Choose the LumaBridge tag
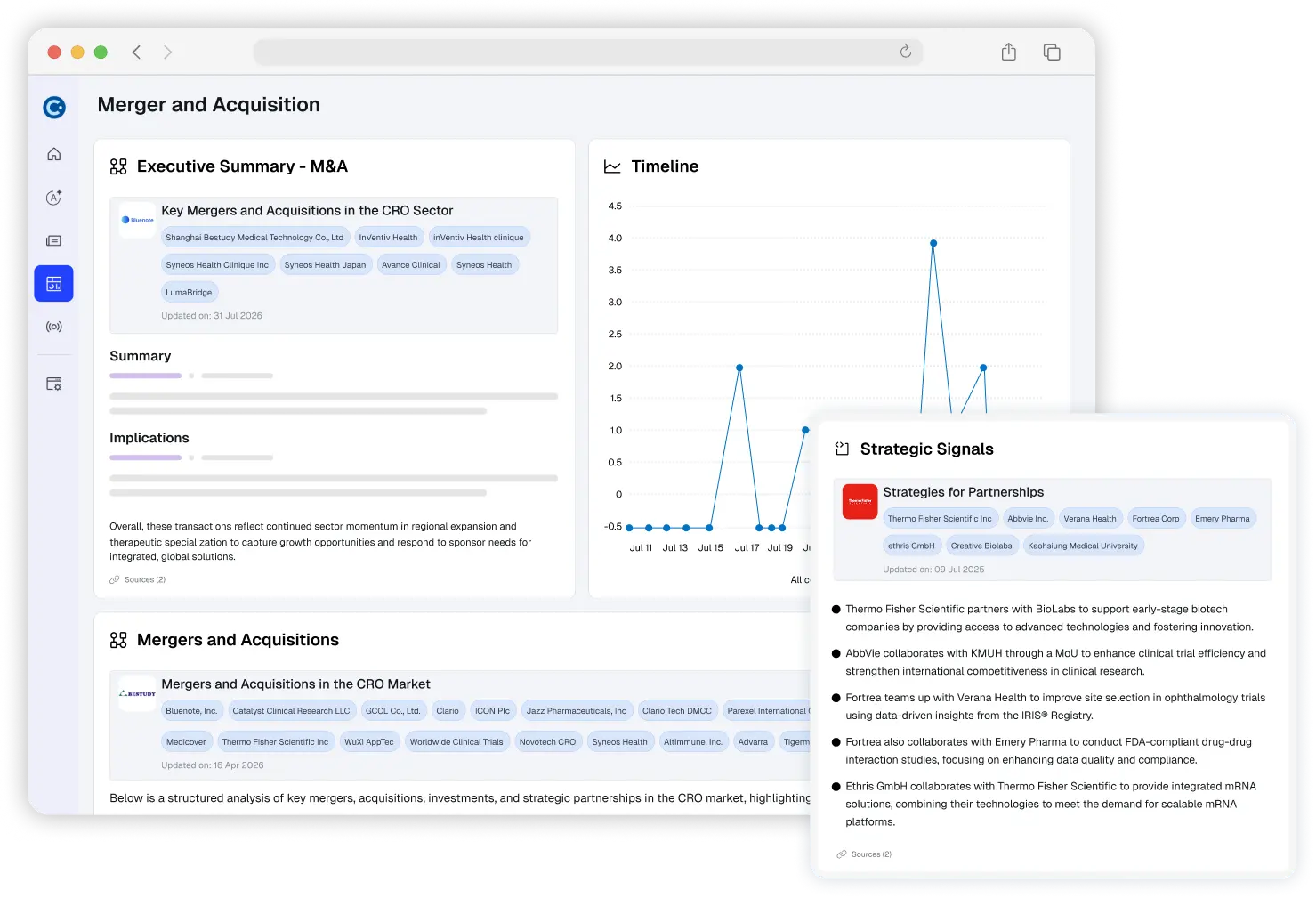 [189, 293]
